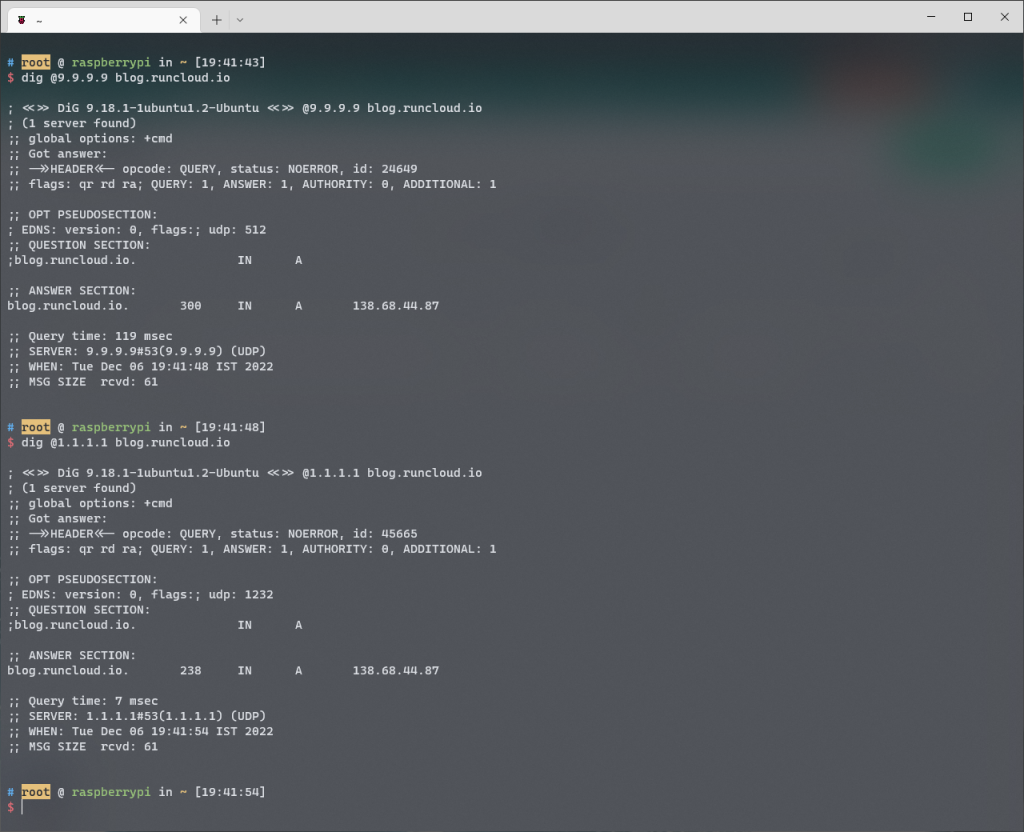Minimize the terminal window

(931, 17)
